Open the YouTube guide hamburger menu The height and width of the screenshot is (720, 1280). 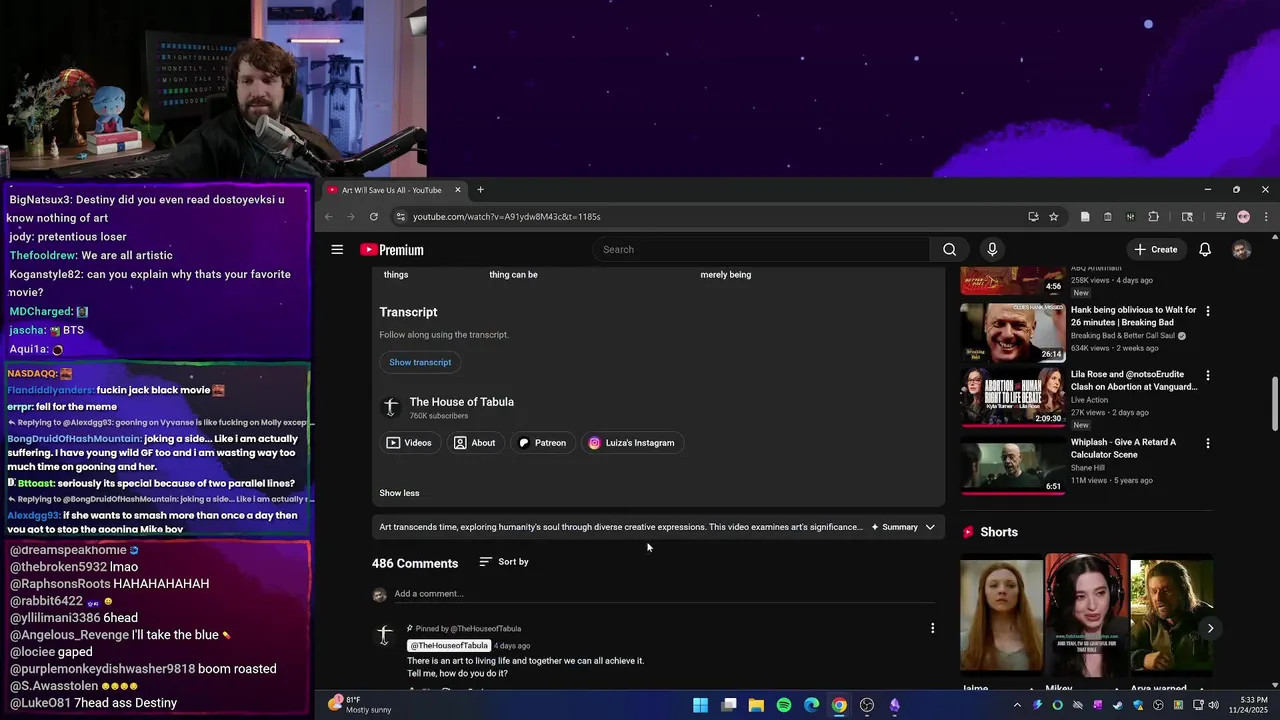point(337,250)
